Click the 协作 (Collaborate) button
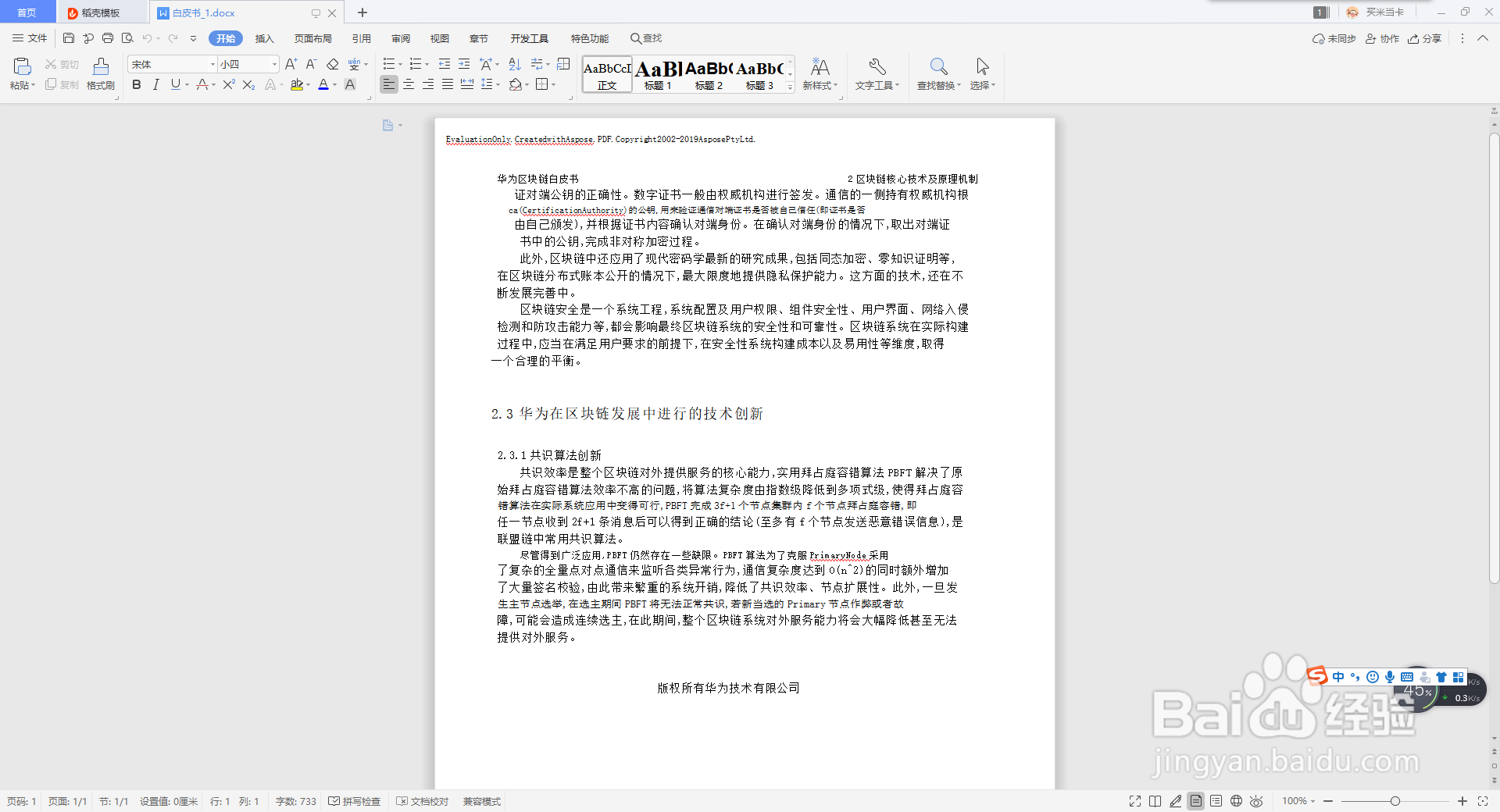 [1382, 38]
